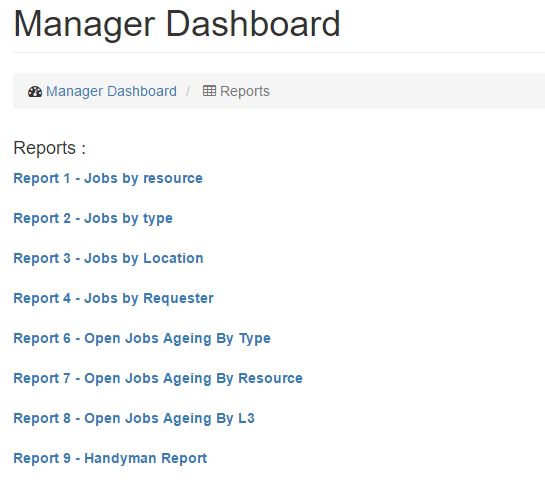The image size is (545, 483).
Task: Click empty gray area of breadcrumb bar
Action: 407,91
